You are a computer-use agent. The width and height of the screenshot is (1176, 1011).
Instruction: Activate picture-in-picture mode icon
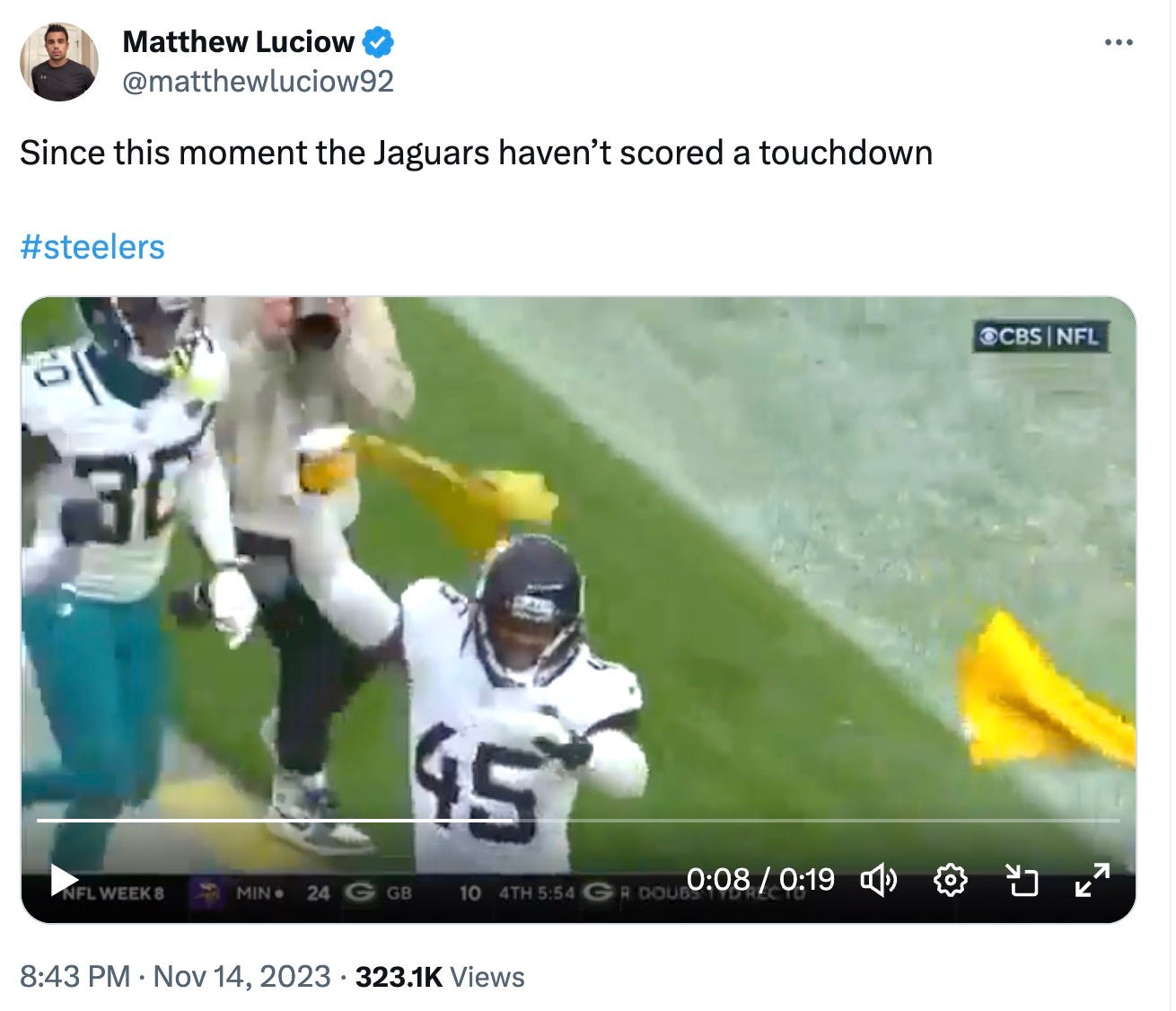tap(1021, 881)
